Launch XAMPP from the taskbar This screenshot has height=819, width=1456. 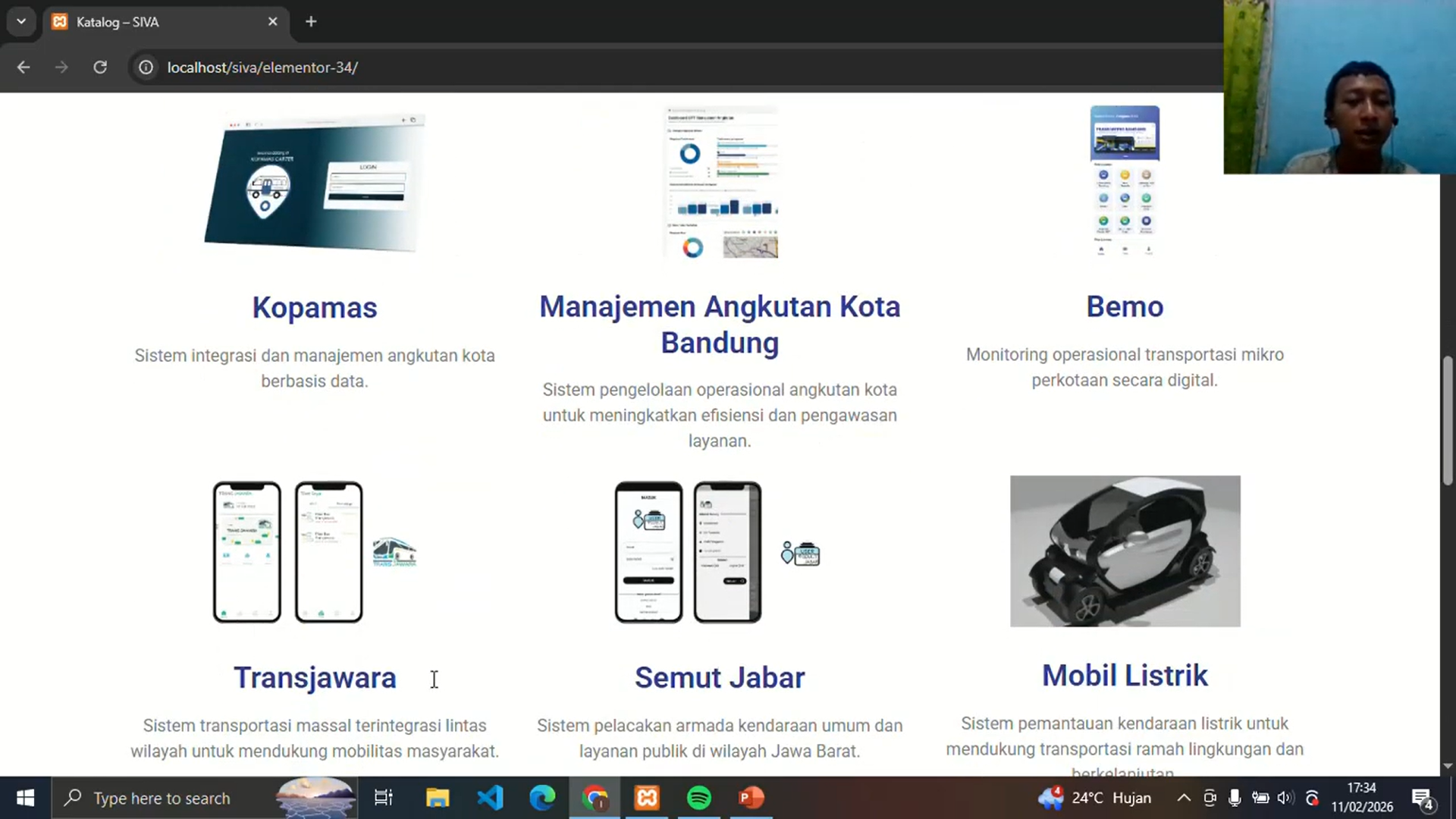[646, 797]
